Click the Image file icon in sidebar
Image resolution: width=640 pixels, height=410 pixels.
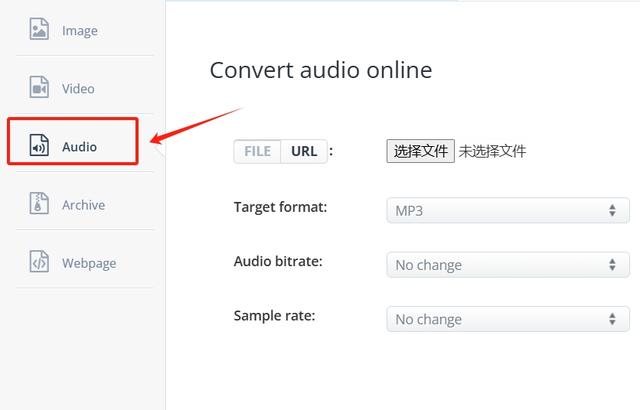(39, 29)
